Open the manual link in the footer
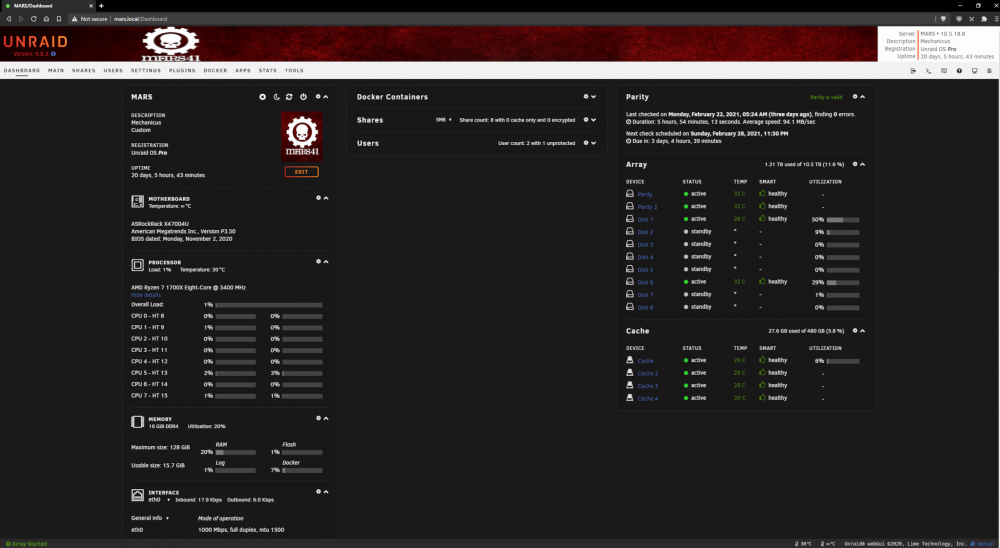Viewport: 1000px width, 548px height. [x=985, y=544]
